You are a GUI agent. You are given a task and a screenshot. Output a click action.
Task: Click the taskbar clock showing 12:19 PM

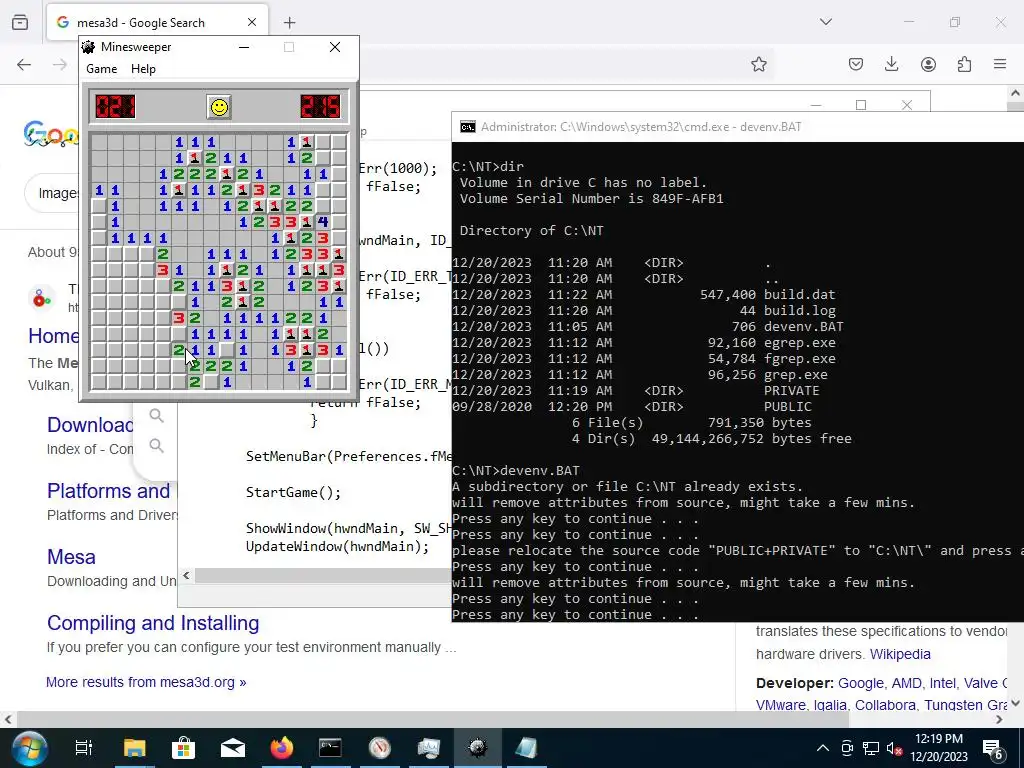(940, 748)
